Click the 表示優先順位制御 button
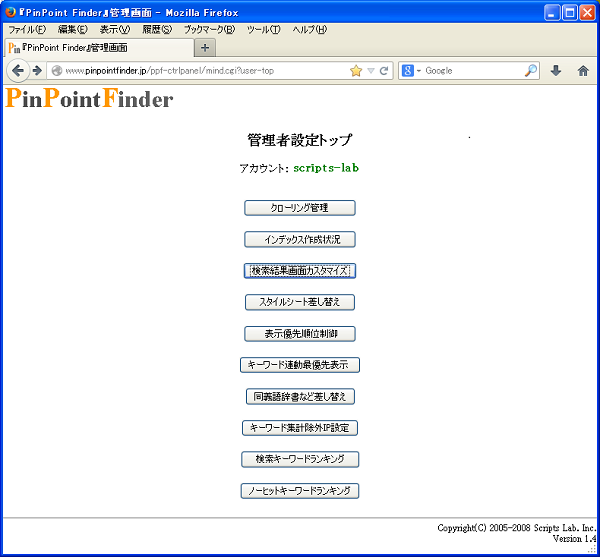 click(300, 334)
